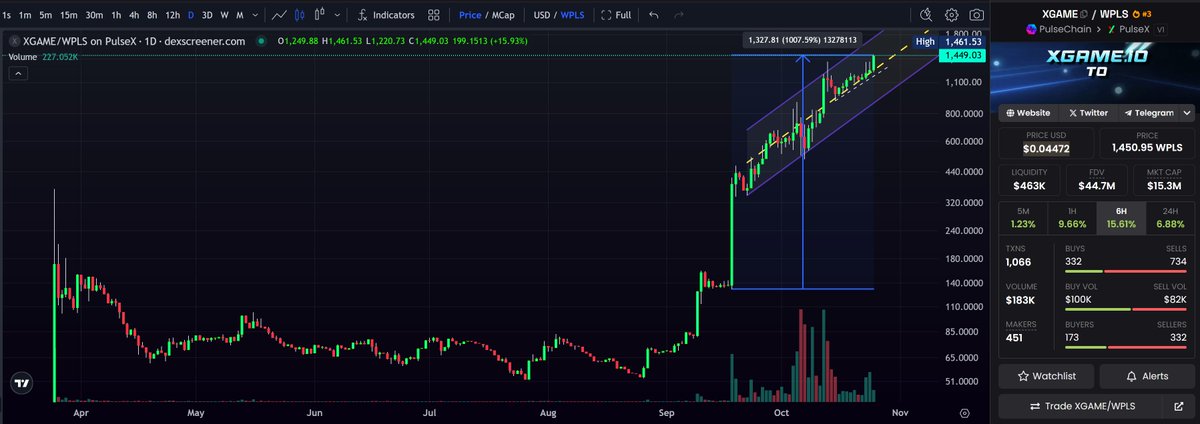Select the 1H stats tab

(1071, 216)
